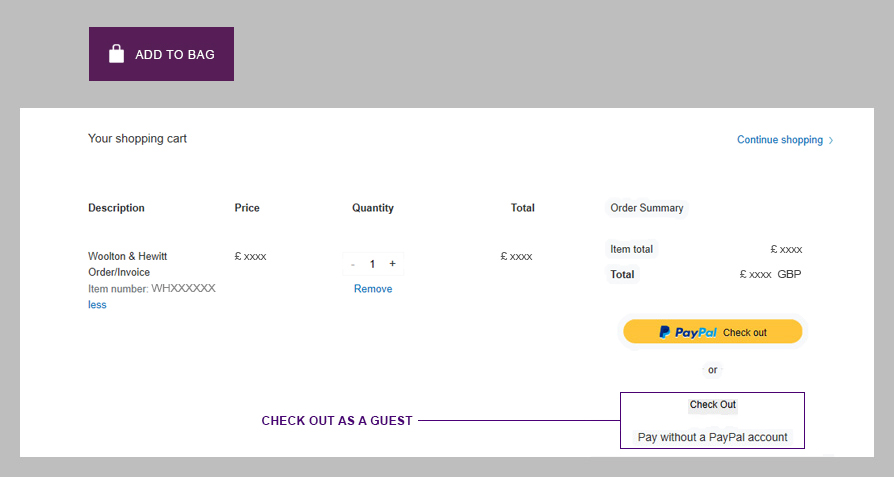The height and width of the screenshot is (477, 894).
Task: Collapse item details with the less link
Action: [x=97, y=305]
